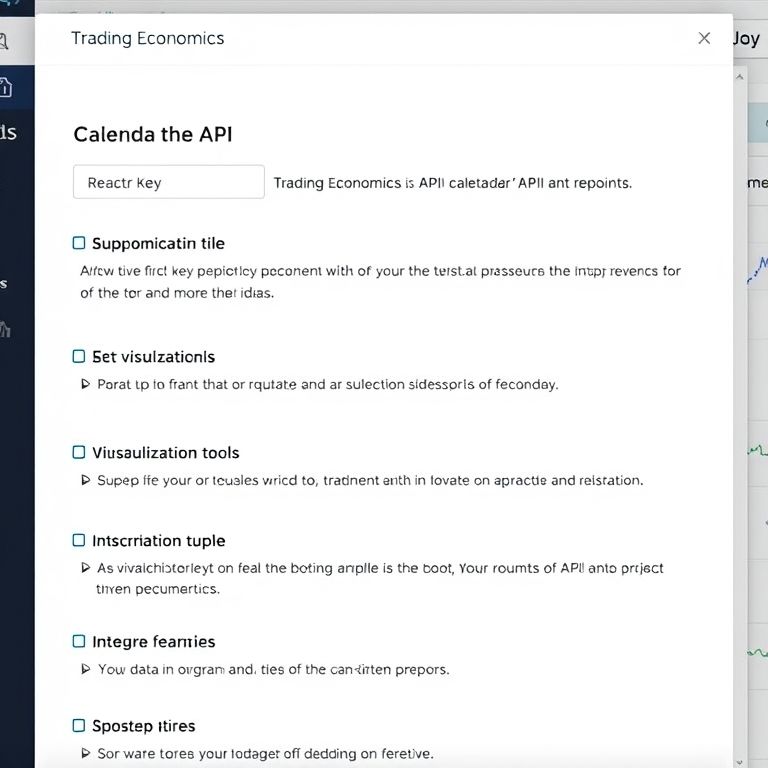
Task: Toggle the Viusaulization tools checkbox
Action: click(79, 452)
